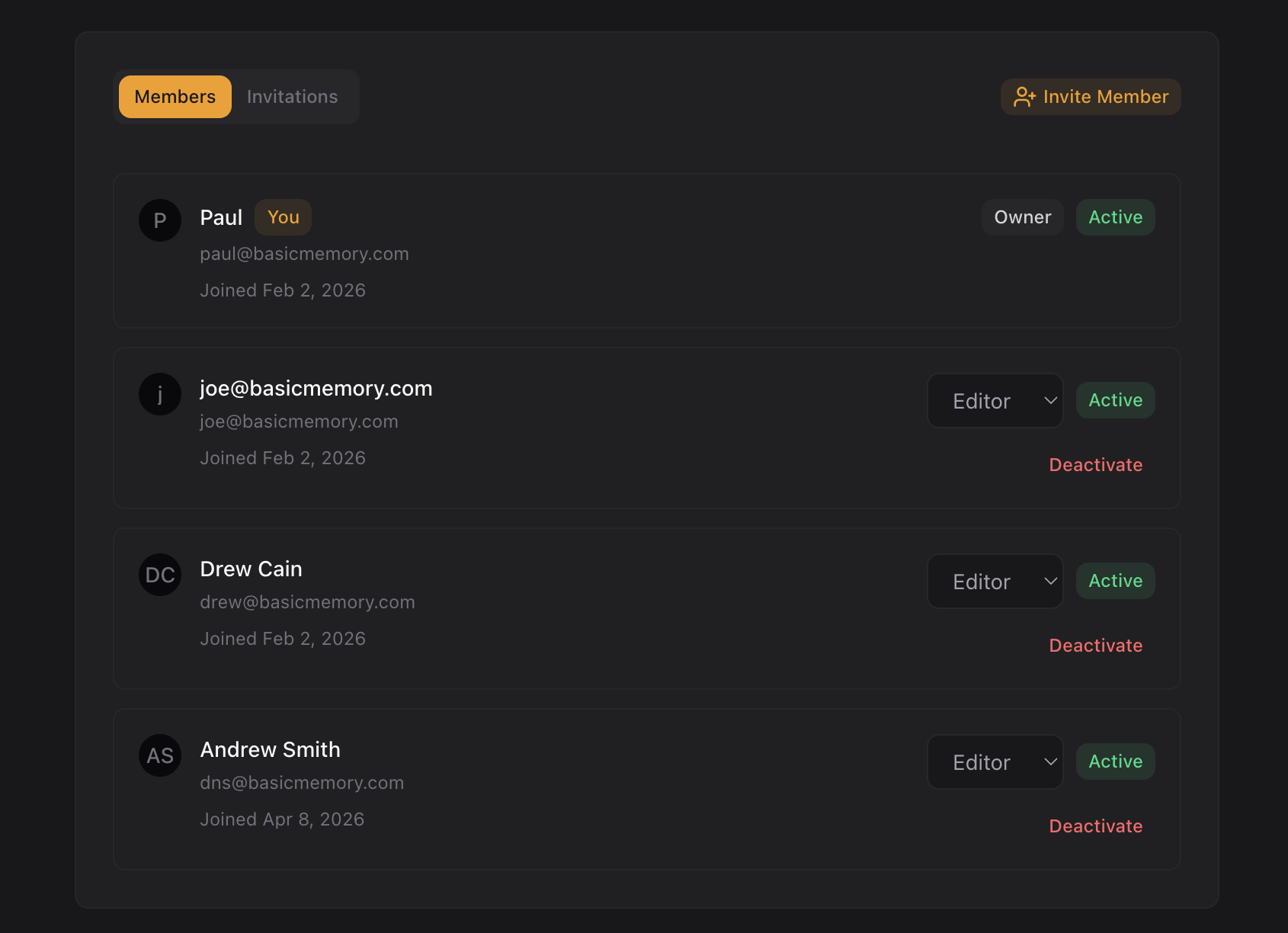This screenshot has height=933, width=1288.
Task: Click the Joined Apr 8, 2026 text
Action: (282, 819)
